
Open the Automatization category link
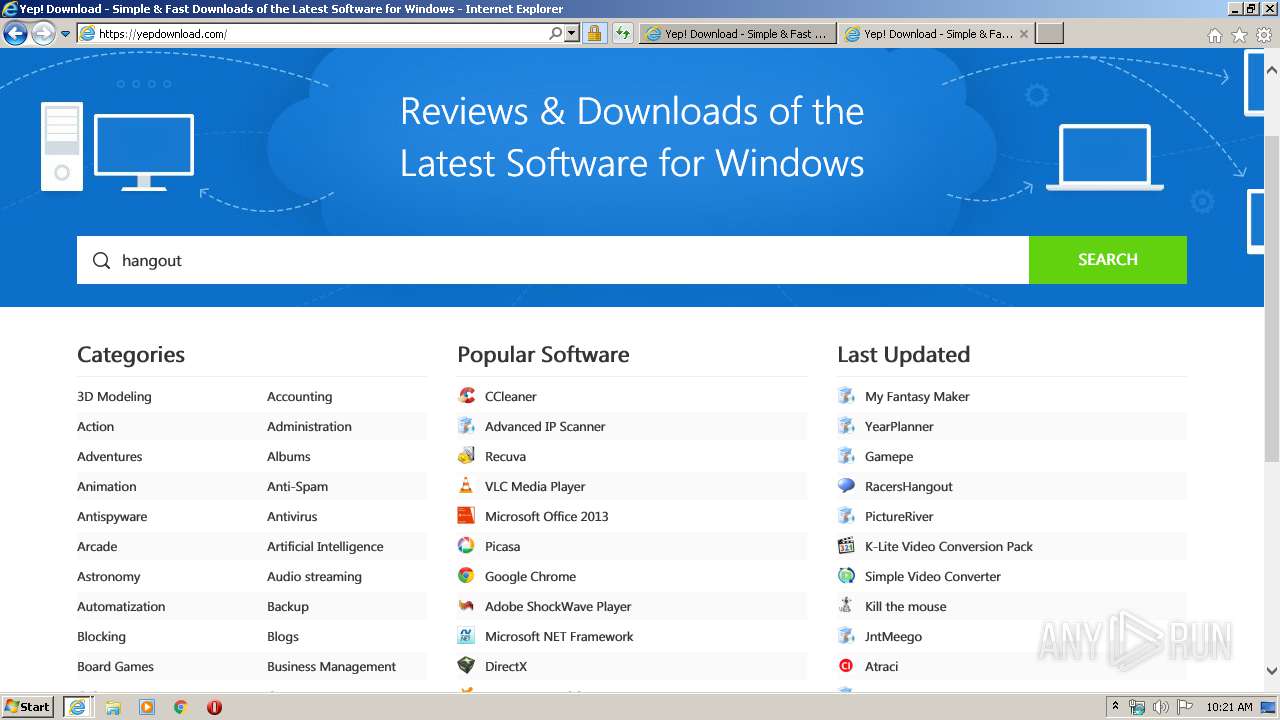pos(121,606)
